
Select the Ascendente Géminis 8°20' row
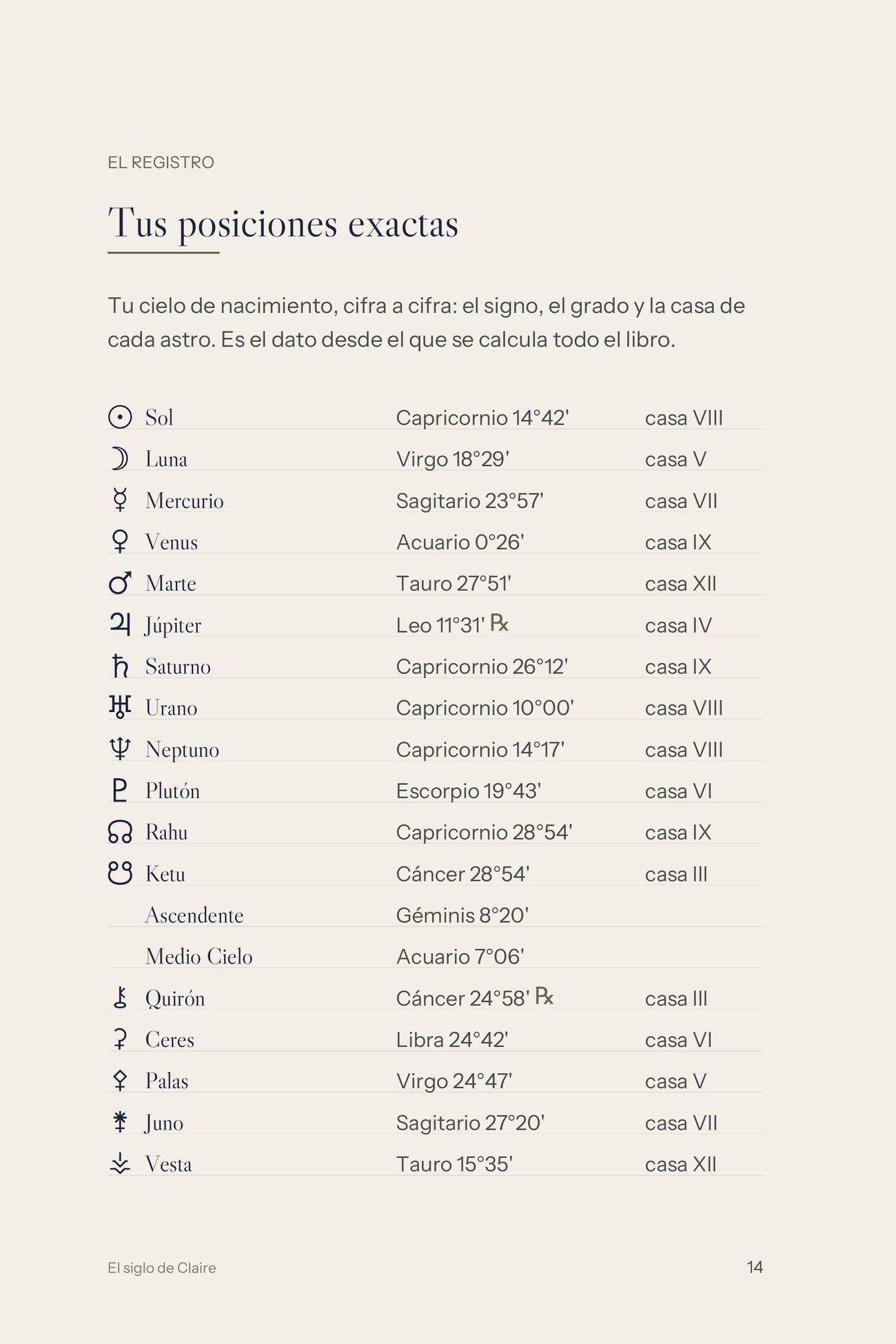coord(435,915)
